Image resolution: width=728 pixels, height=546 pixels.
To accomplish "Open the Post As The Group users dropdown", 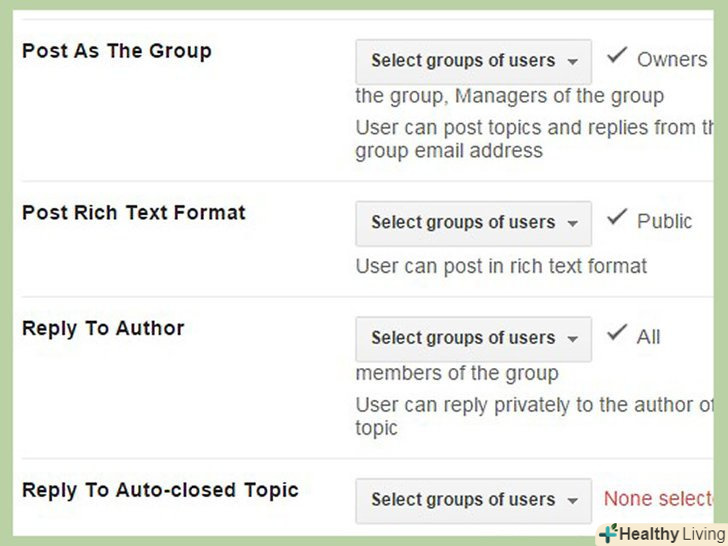I will tap(473, 61).
